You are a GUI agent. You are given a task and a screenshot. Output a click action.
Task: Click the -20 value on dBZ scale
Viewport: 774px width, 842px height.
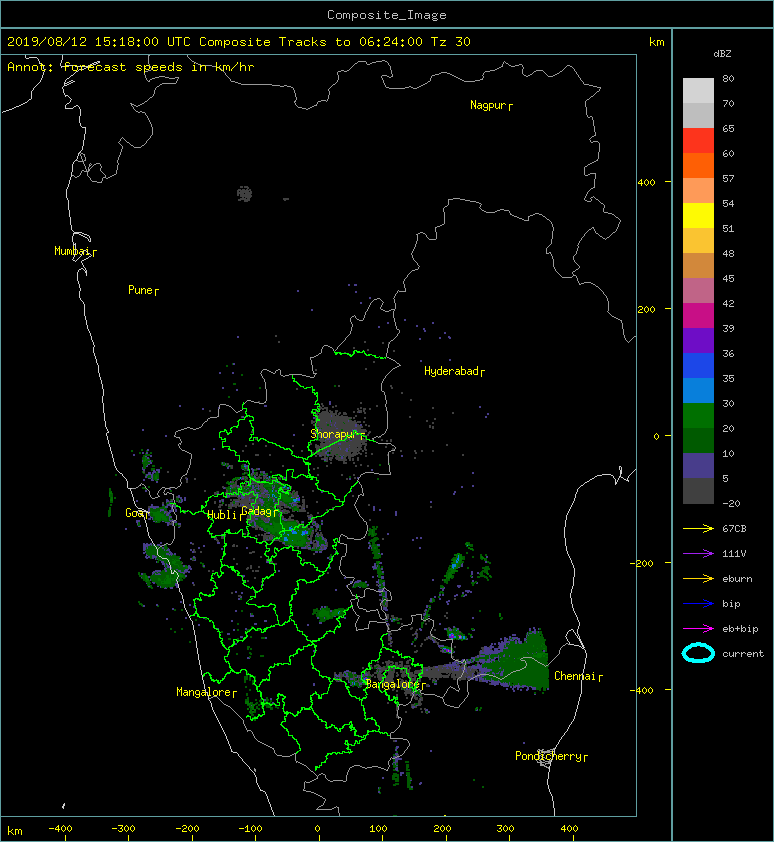pyautogui.click(x=731, y=503)
